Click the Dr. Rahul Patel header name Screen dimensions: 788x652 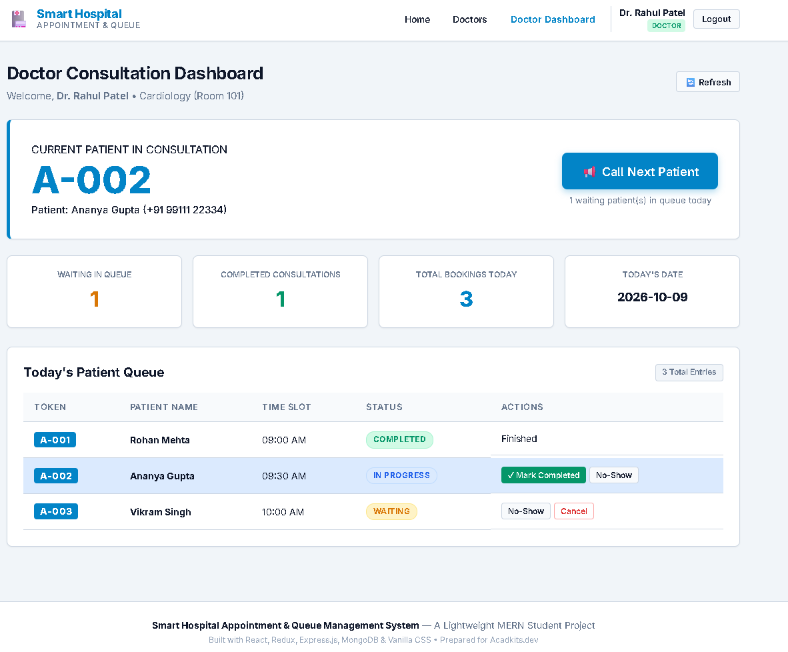click(x=652, y=13)
